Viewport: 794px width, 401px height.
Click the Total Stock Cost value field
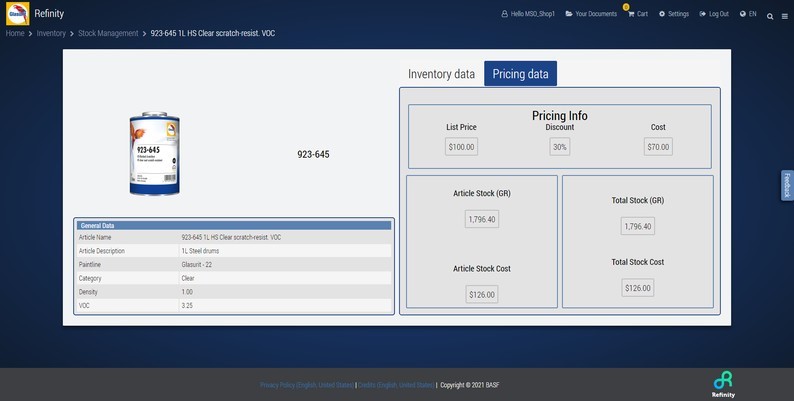(638, 288)
